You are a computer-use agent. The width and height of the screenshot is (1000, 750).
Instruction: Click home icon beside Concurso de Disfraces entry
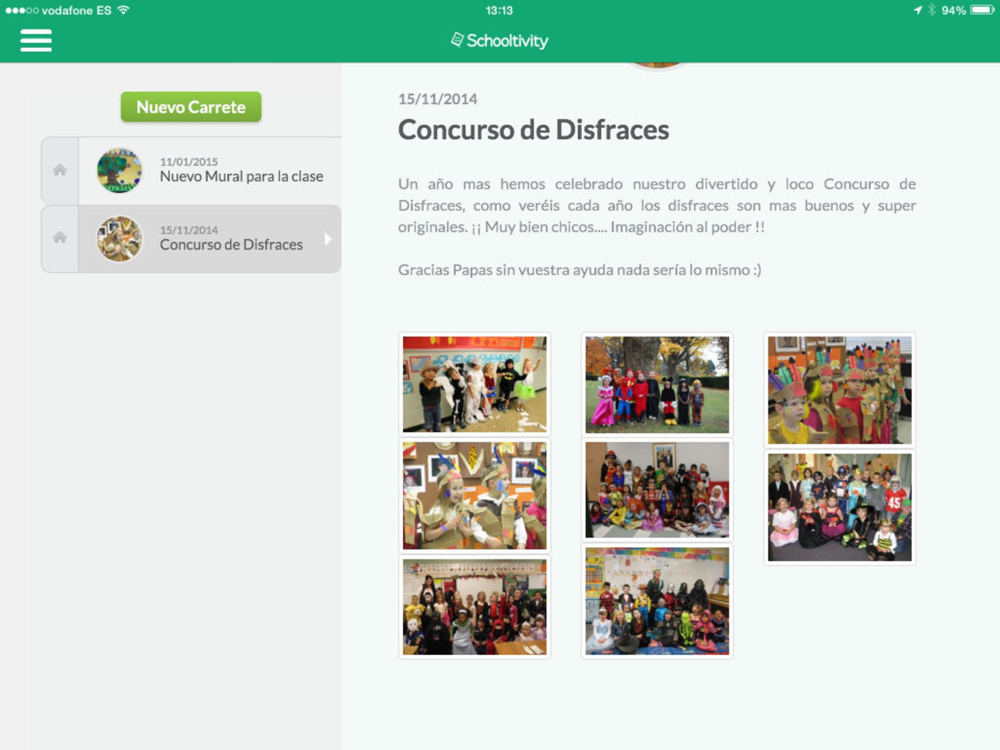60,238
